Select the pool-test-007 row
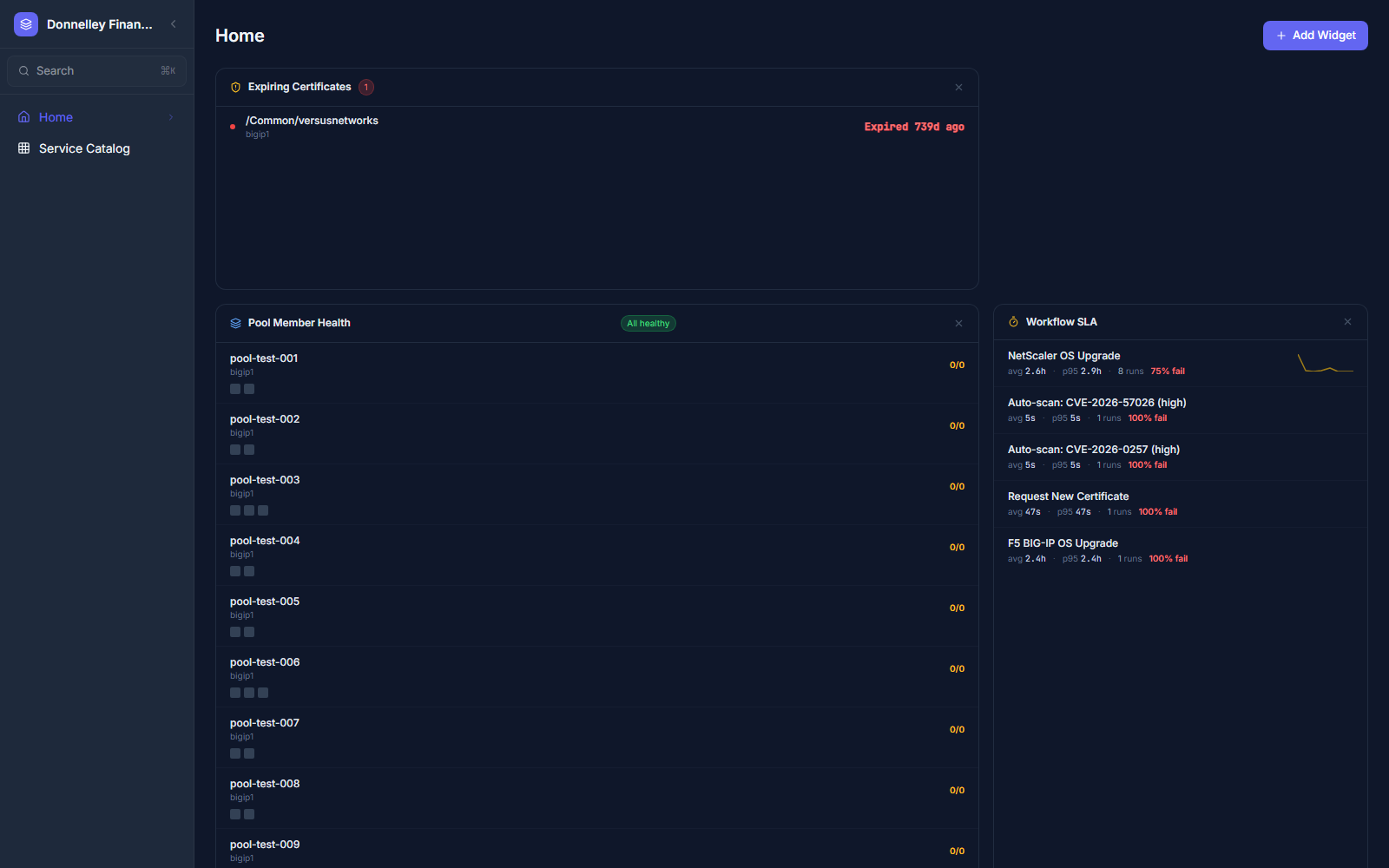 (597, 738)
